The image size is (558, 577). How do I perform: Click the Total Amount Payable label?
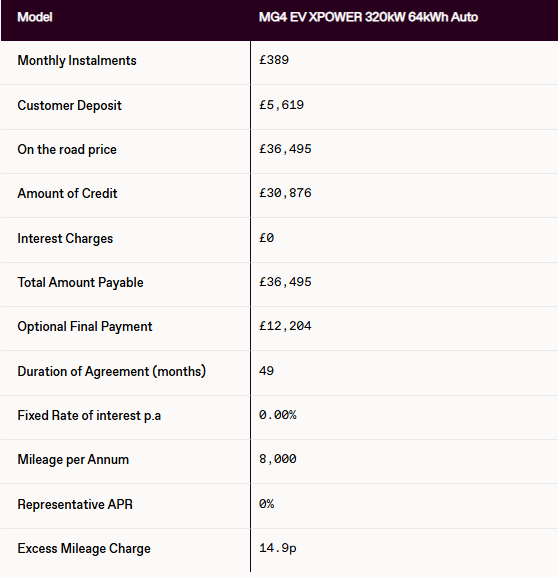click(x=81, y=283)
